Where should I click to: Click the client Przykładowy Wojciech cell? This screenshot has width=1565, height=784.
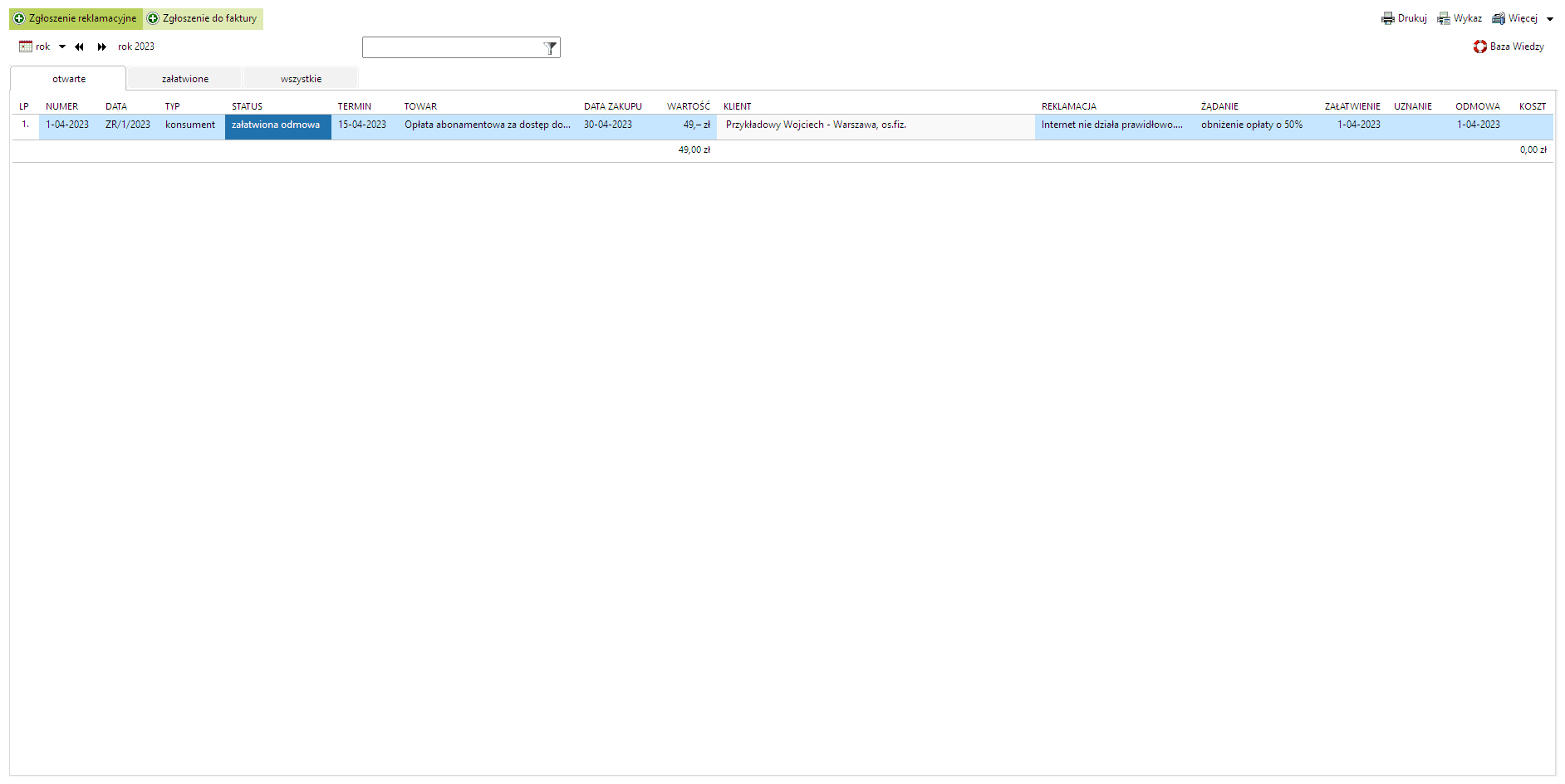tap(815, 125)
